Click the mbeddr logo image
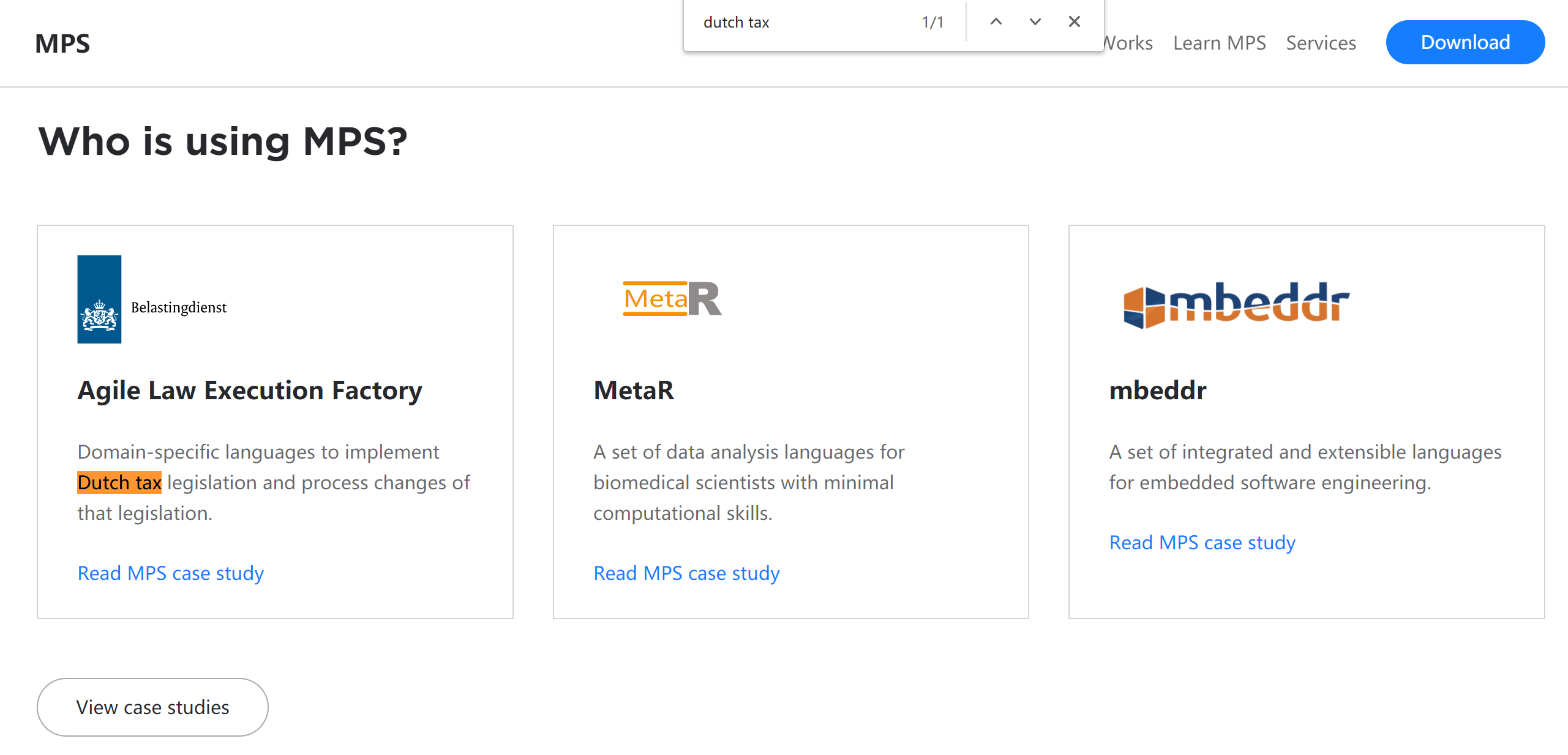Viewport: 1568px width, 755px height. (x=1236, y=304)
